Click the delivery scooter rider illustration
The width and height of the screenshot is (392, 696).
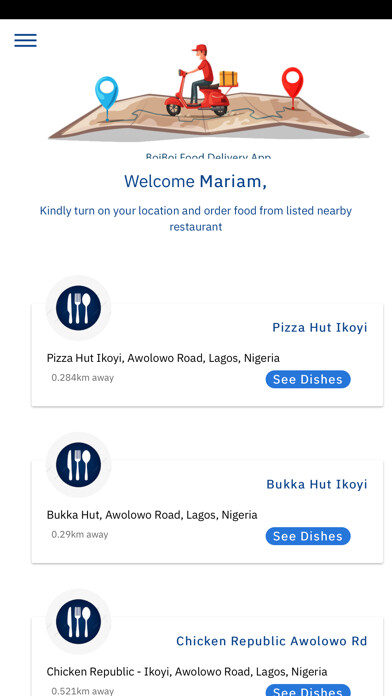[198, 81]
